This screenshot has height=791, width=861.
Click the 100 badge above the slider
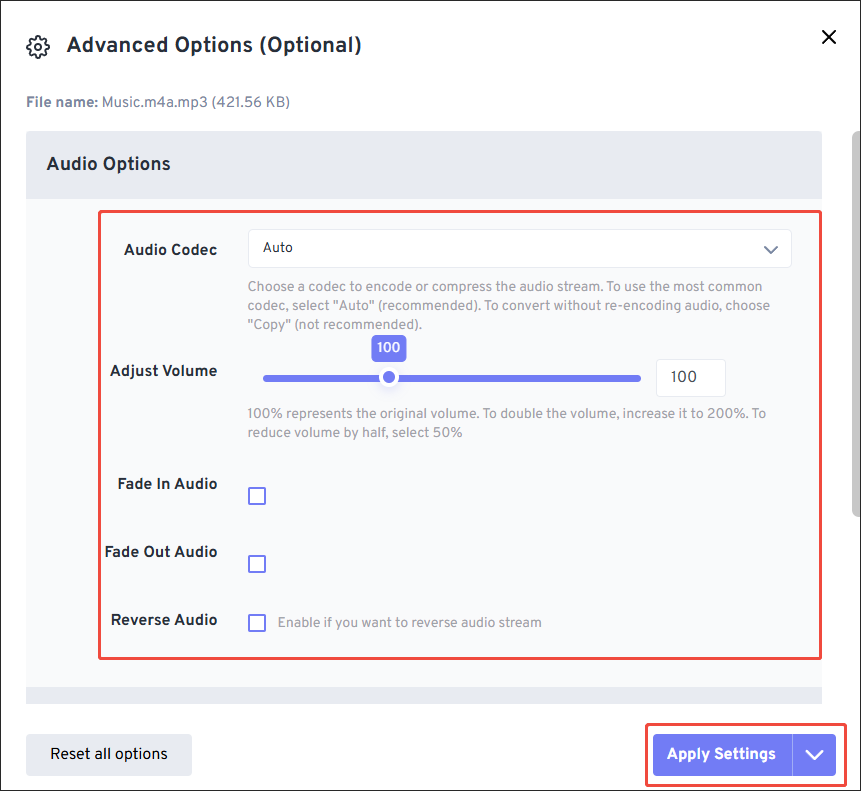(389, 348)
